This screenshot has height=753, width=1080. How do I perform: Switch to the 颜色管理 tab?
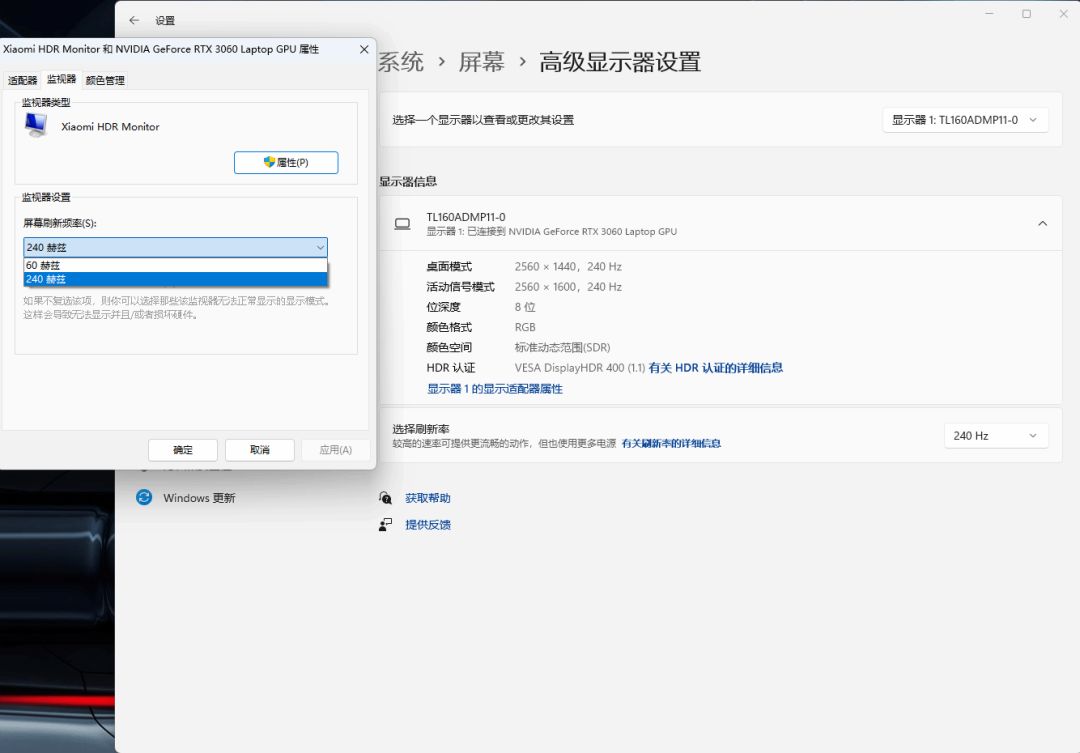105,80
